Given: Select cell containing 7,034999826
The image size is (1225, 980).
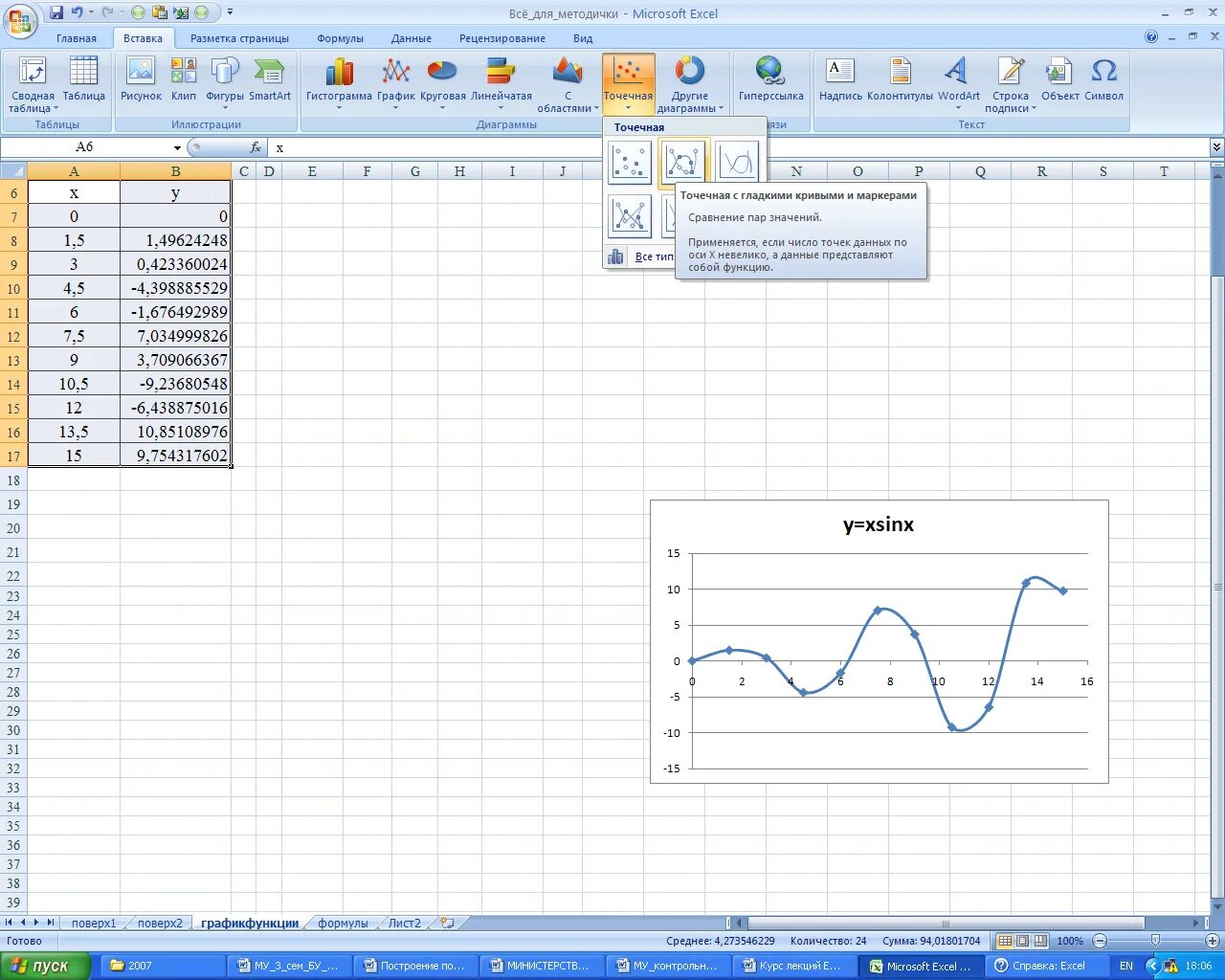Looking at the screenshot, I should coord(176,336).
